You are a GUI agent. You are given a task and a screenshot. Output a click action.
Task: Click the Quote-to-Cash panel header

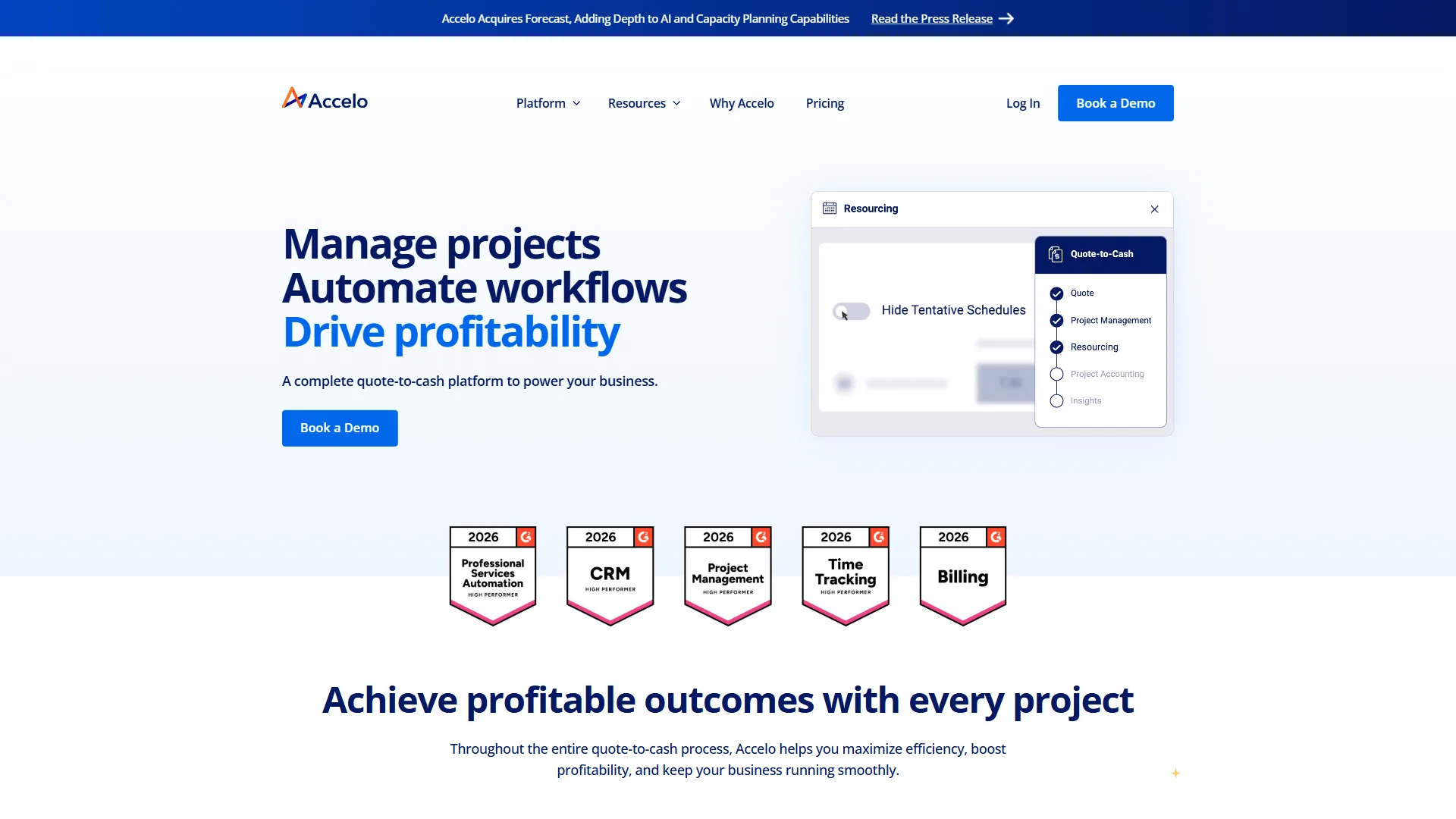click(x=1100, y=255)
